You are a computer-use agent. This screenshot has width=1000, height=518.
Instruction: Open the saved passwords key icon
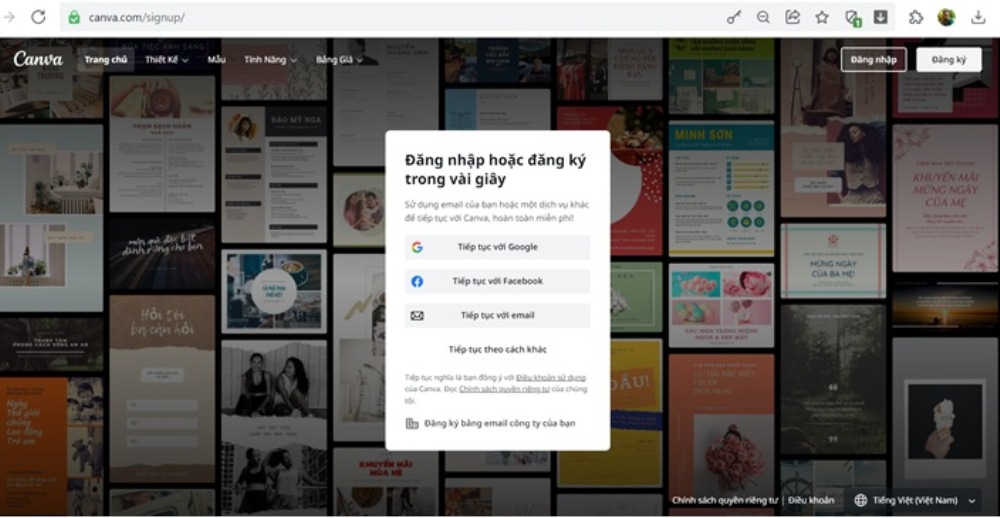734,18
